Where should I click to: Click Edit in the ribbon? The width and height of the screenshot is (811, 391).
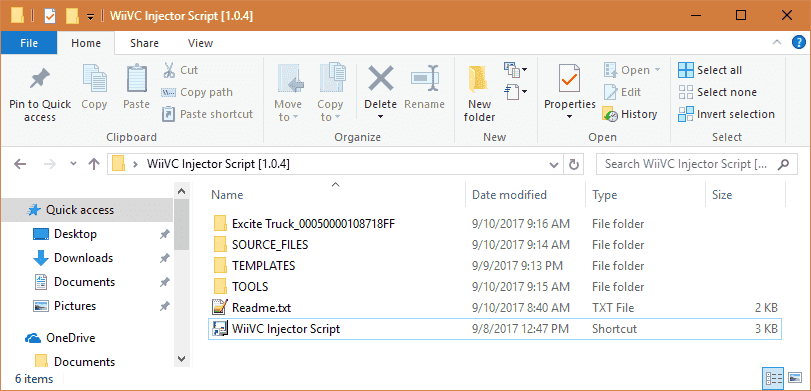pos(622,93)
